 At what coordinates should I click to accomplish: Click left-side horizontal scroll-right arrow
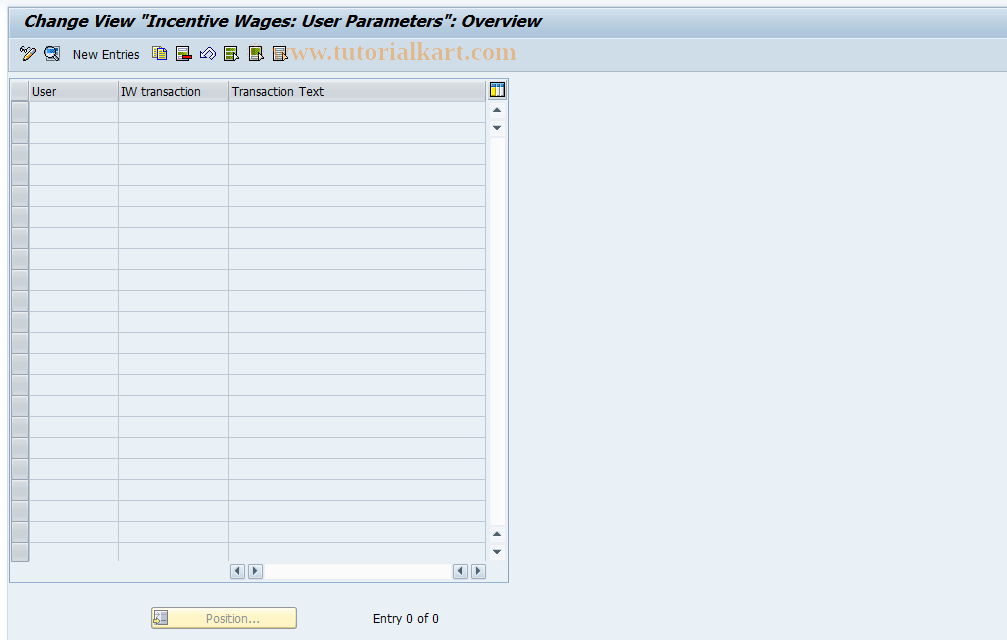pyautogui.click(x=256, y=571)
